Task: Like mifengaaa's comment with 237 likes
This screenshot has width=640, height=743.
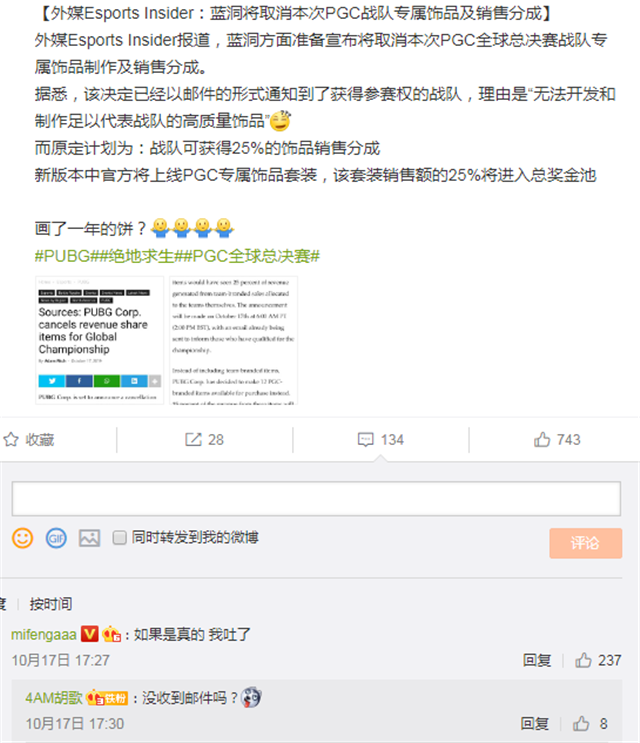Action: 583,660
